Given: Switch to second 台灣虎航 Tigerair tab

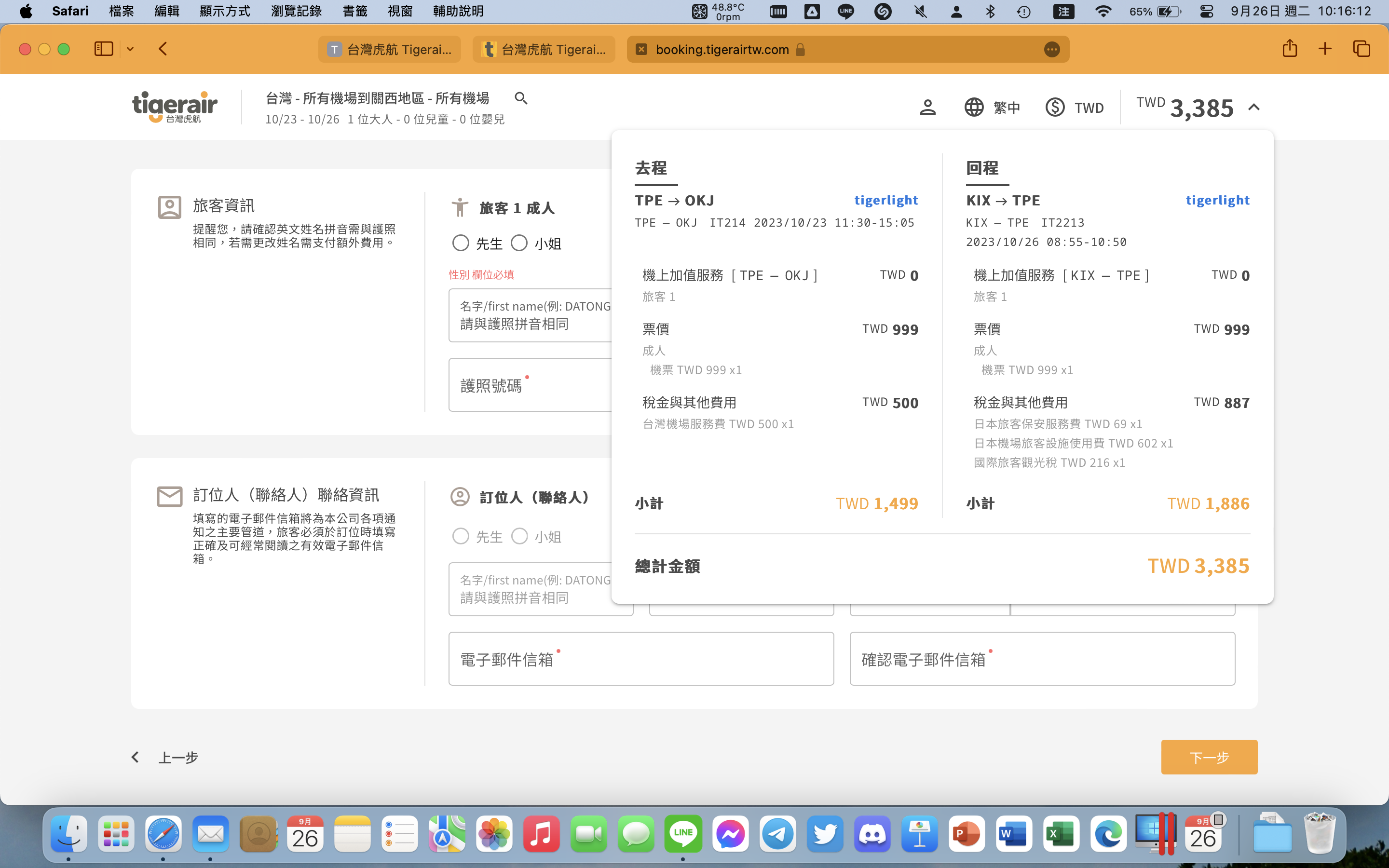Looking at the screenshot, I should [x=544, y=49].
